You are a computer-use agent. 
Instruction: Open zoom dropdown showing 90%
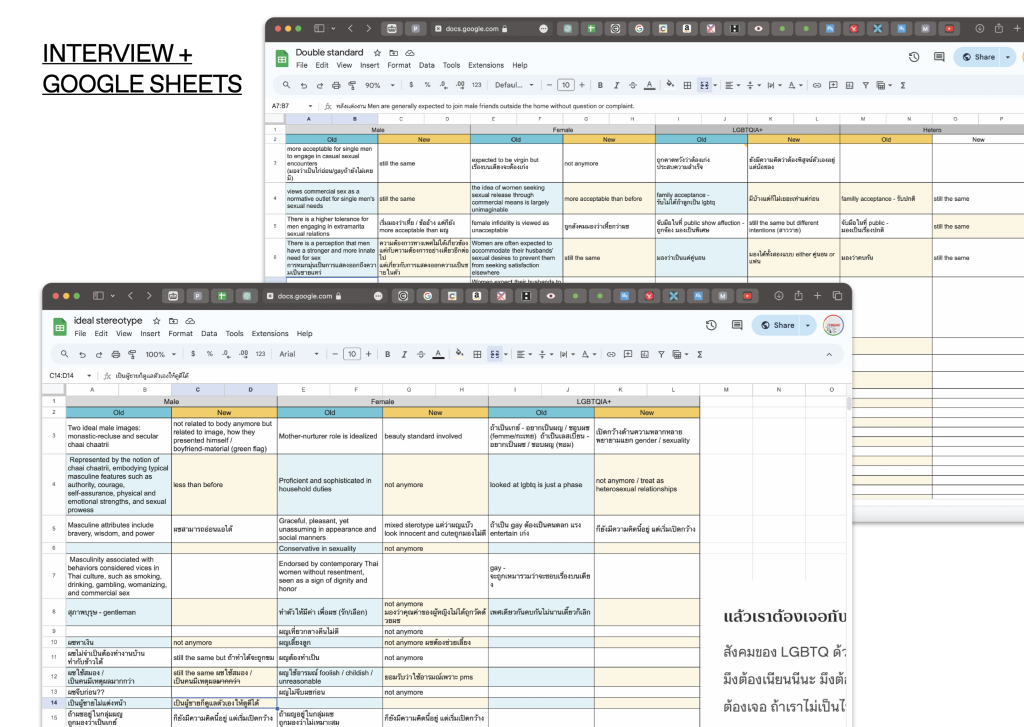379,85
